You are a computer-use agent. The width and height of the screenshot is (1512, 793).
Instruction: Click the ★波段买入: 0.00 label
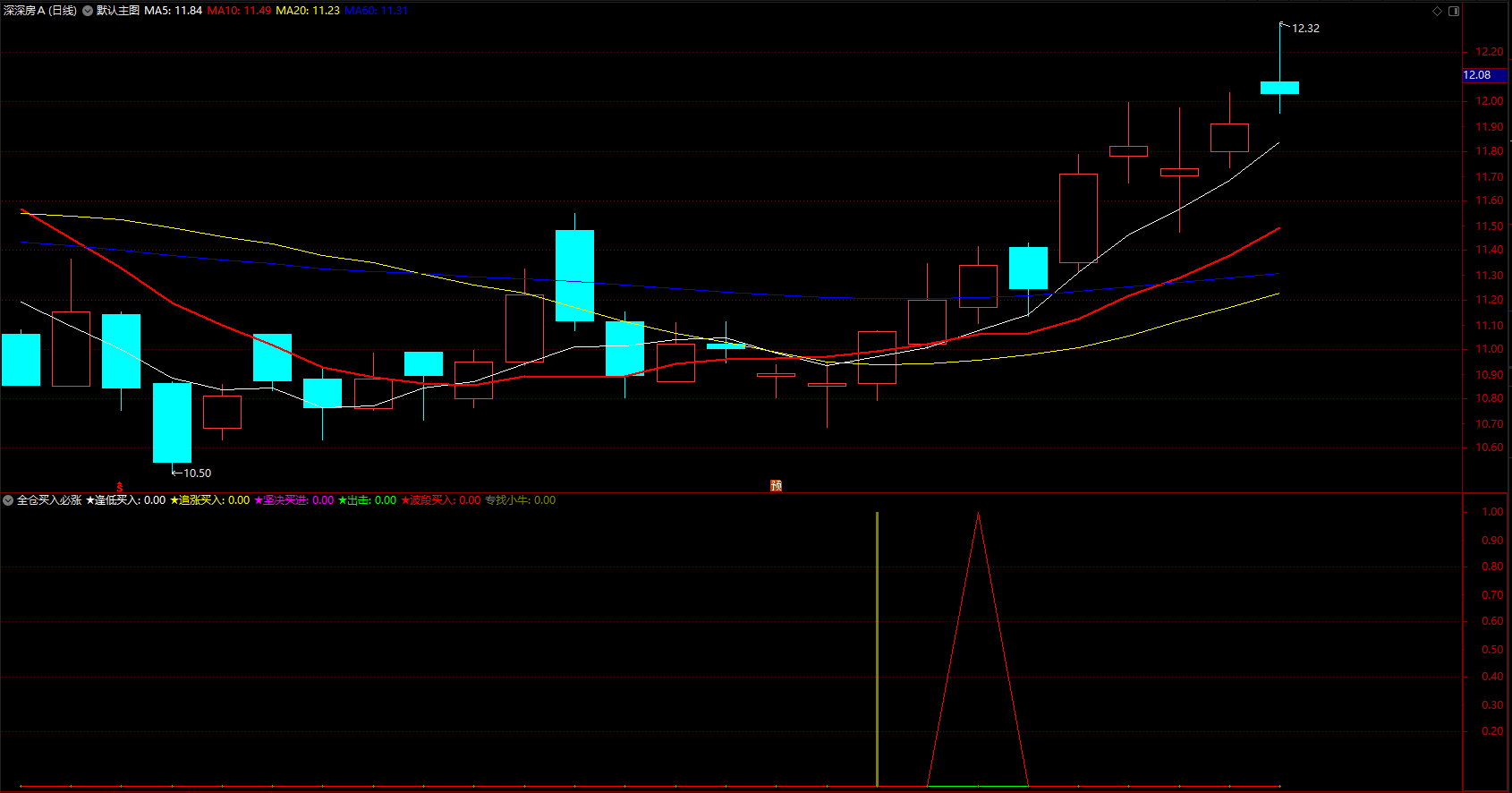click(x=440, y=500)
